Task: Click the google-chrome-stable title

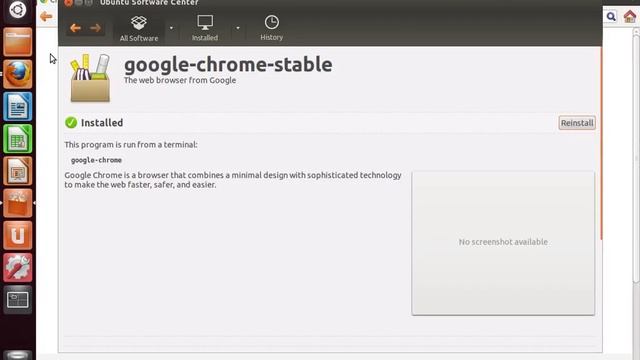Action: (228, 65)
